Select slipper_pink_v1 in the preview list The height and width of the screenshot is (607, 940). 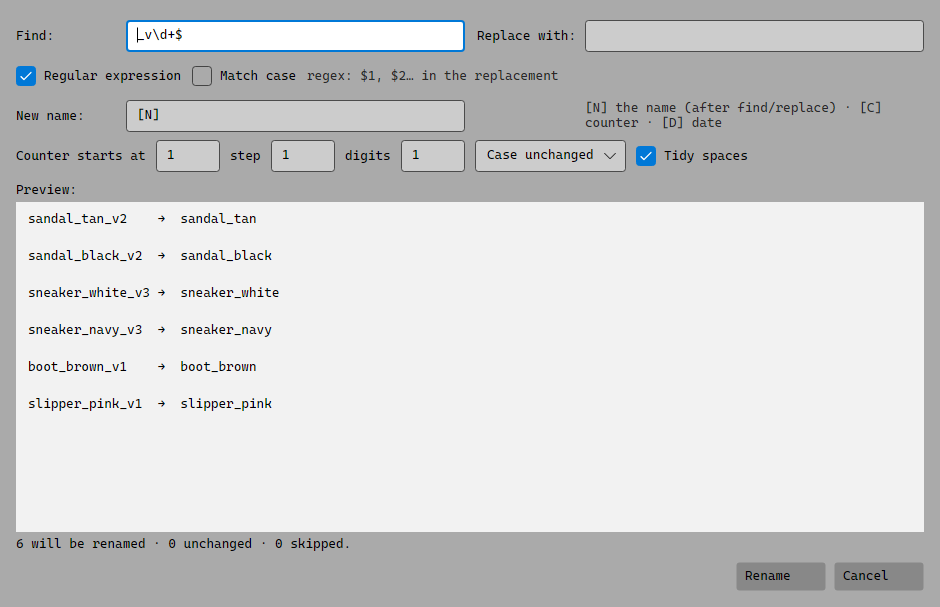85,404
